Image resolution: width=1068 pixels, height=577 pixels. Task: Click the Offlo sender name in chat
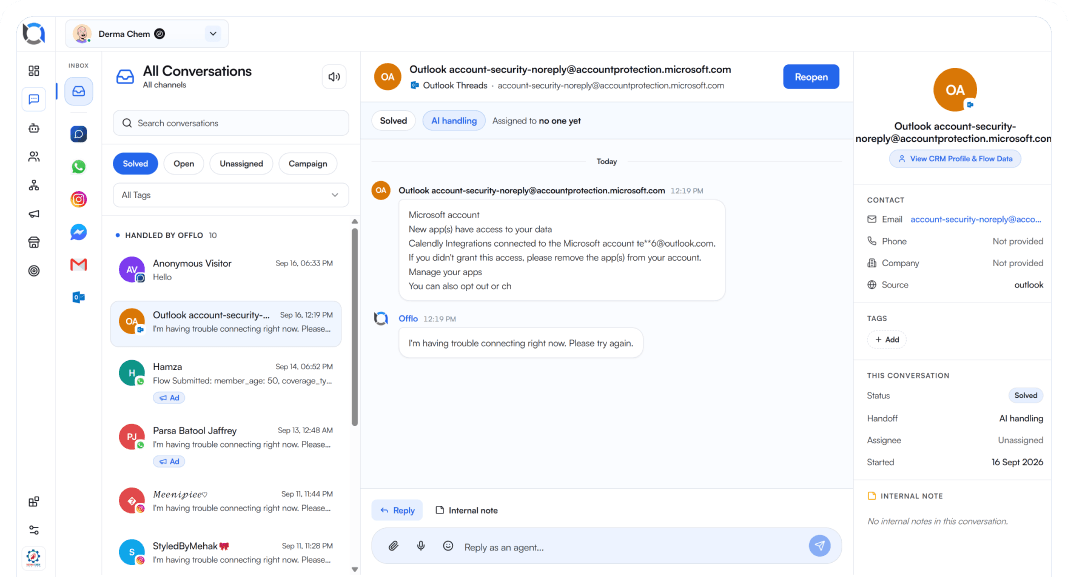coord(408,319)
